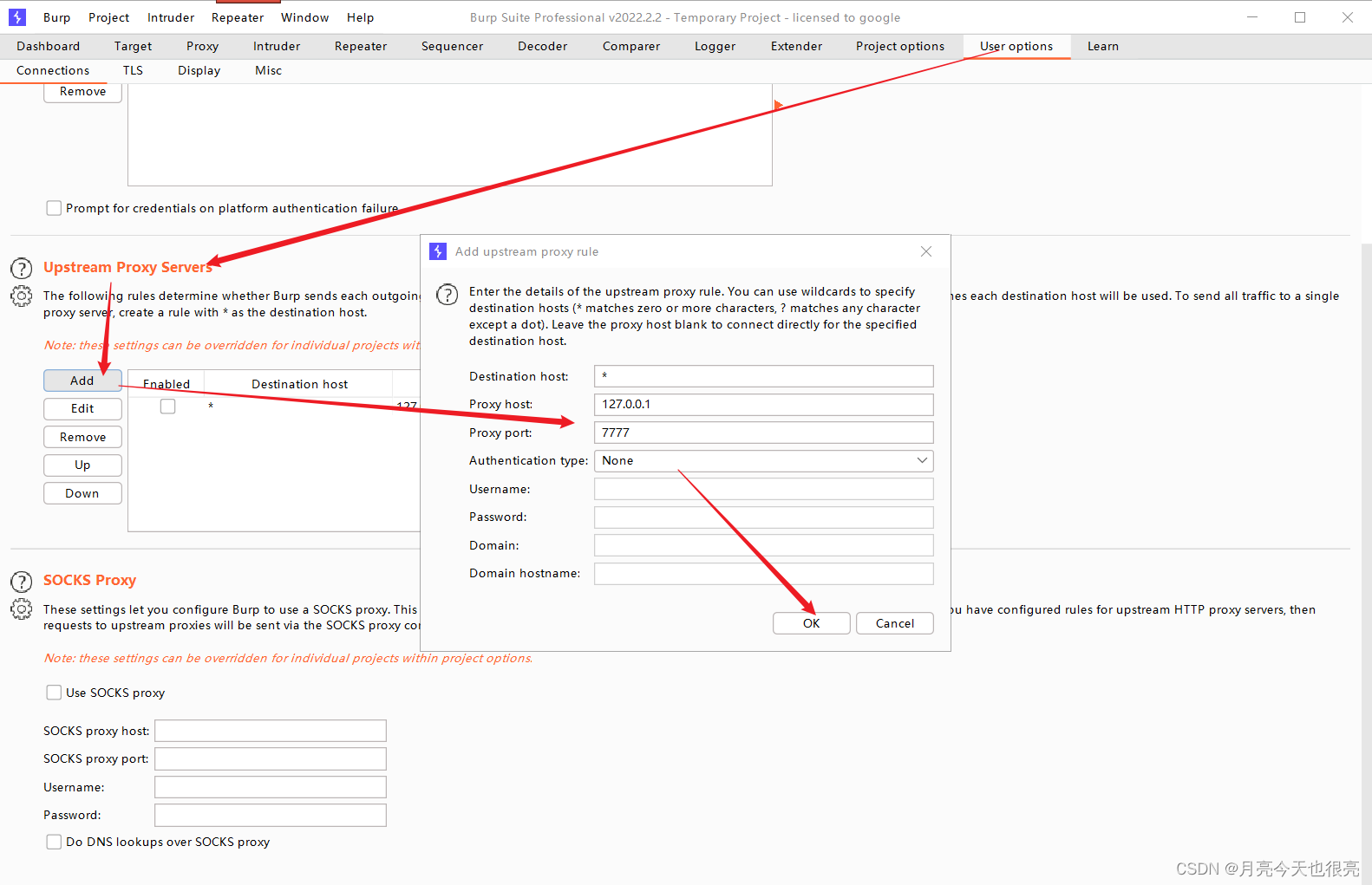Image resolution: width=1372 pixels, height=885 pixels.
Task: Switch to the Decoder tab
Action: click(542, 46)
